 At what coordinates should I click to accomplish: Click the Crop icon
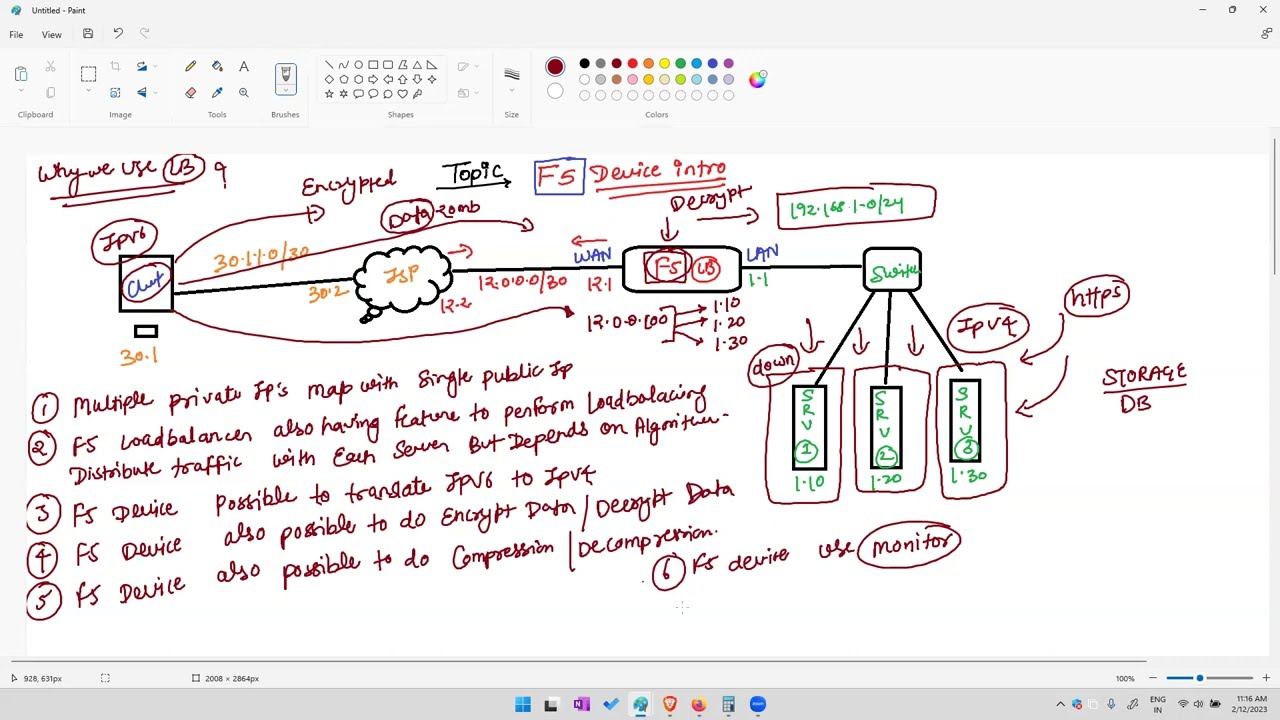[115, 67]
